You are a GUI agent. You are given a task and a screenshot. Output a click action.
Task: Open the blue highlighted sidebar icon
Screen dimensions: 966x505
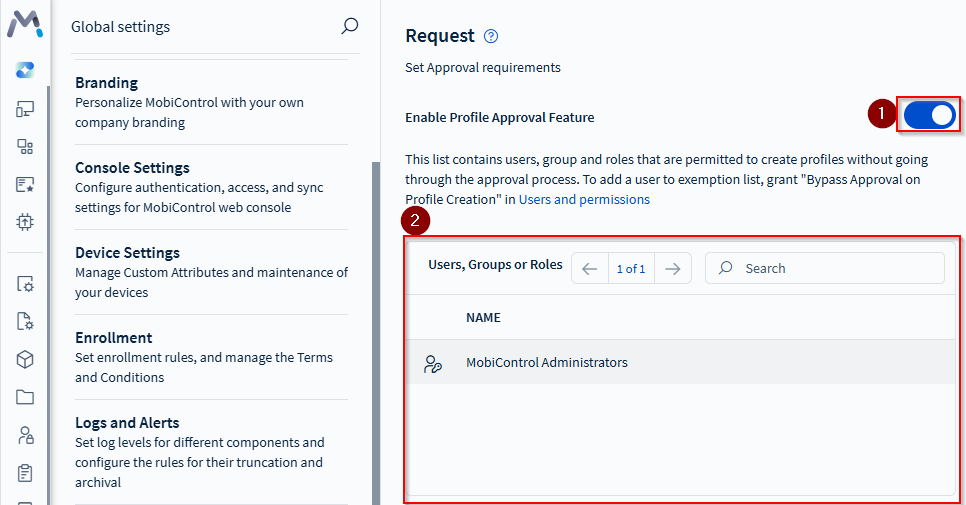(x=25, y=69)
